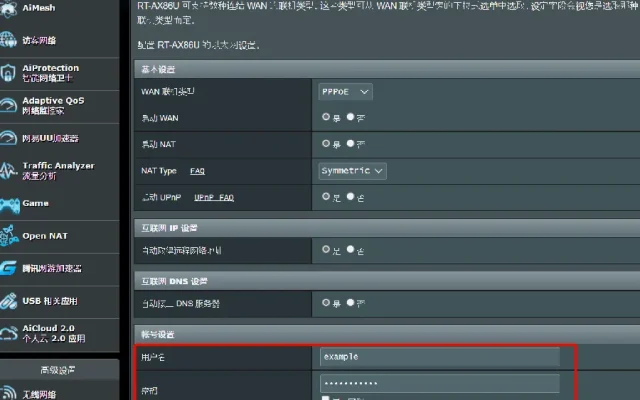Image resolution: width=640 pixels, height=400 pixels.
Task: Select No for Enable NAT
Action: click(x=350, y=143)
